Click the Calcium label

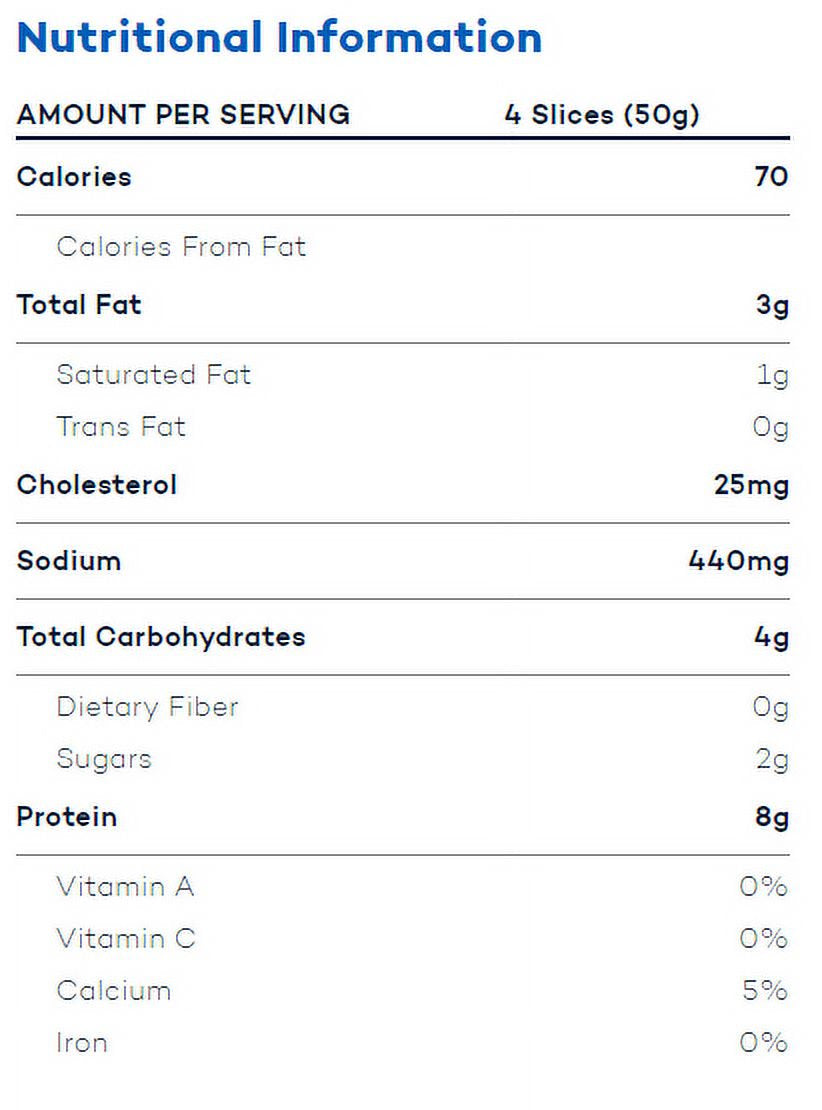(113, 991)
